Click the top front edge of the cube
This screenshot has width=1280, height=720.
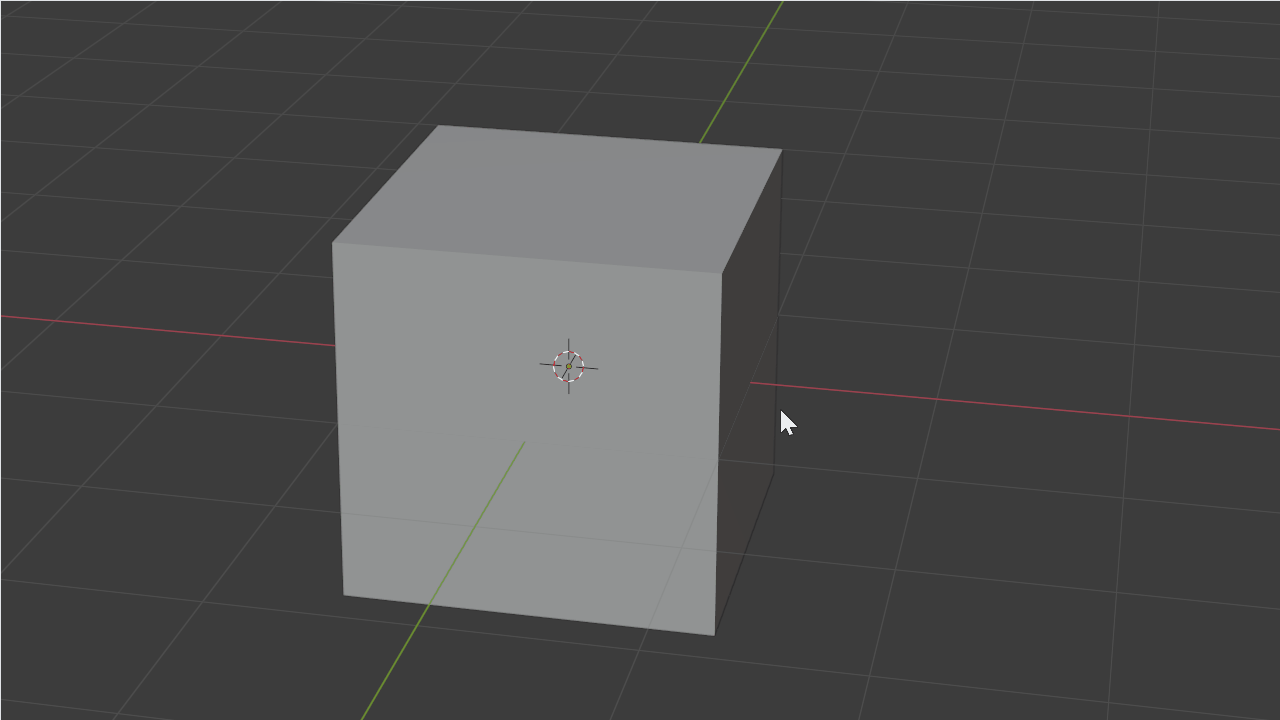527,258
